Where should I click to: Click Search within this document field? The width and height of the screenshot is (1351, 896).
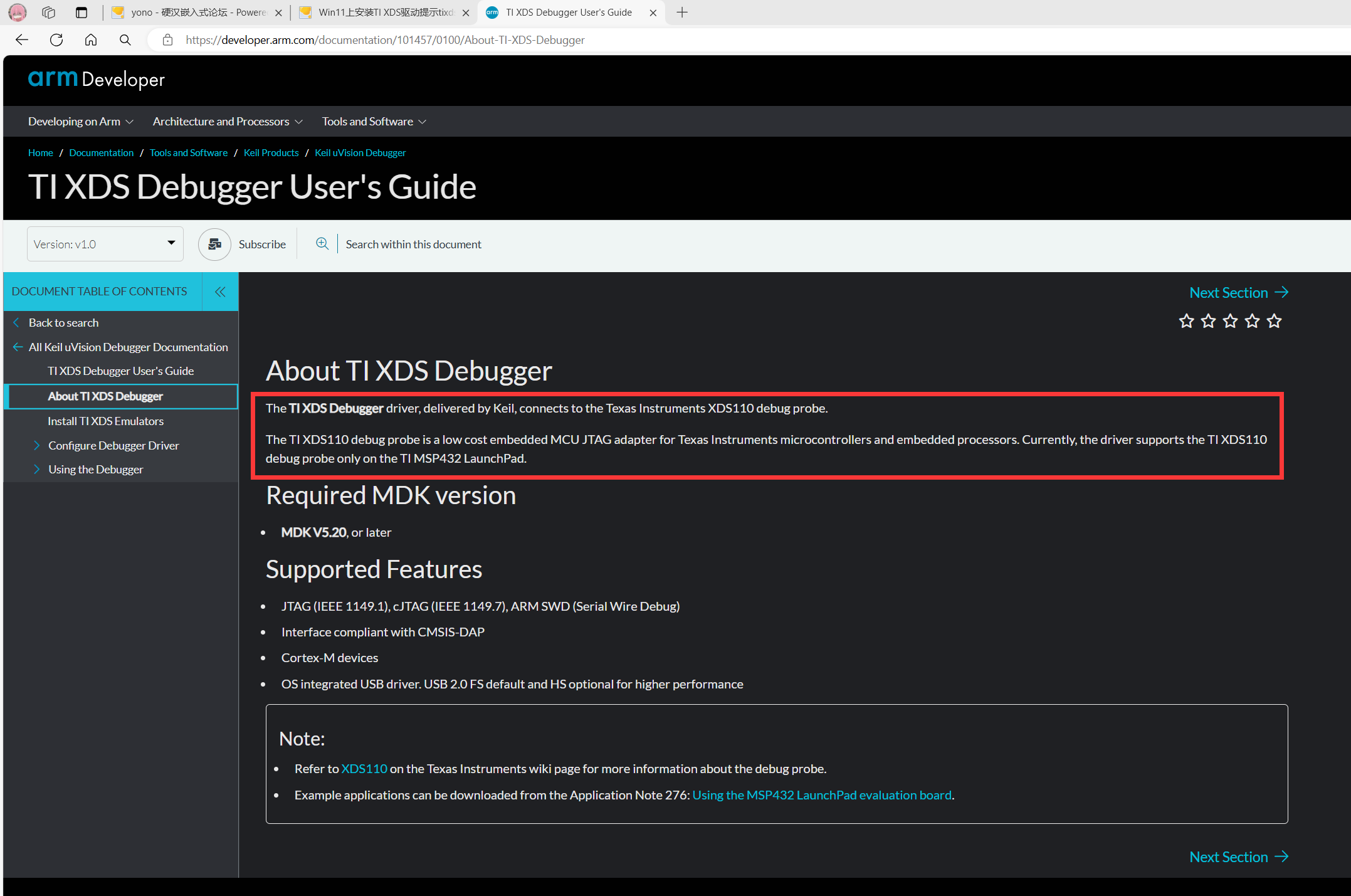(x=414, y=245)
